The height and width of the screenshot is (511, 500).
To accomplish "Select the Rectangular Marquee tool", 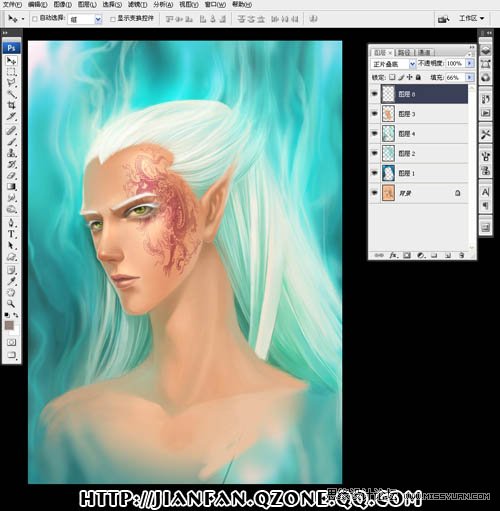I will point(11,72).
